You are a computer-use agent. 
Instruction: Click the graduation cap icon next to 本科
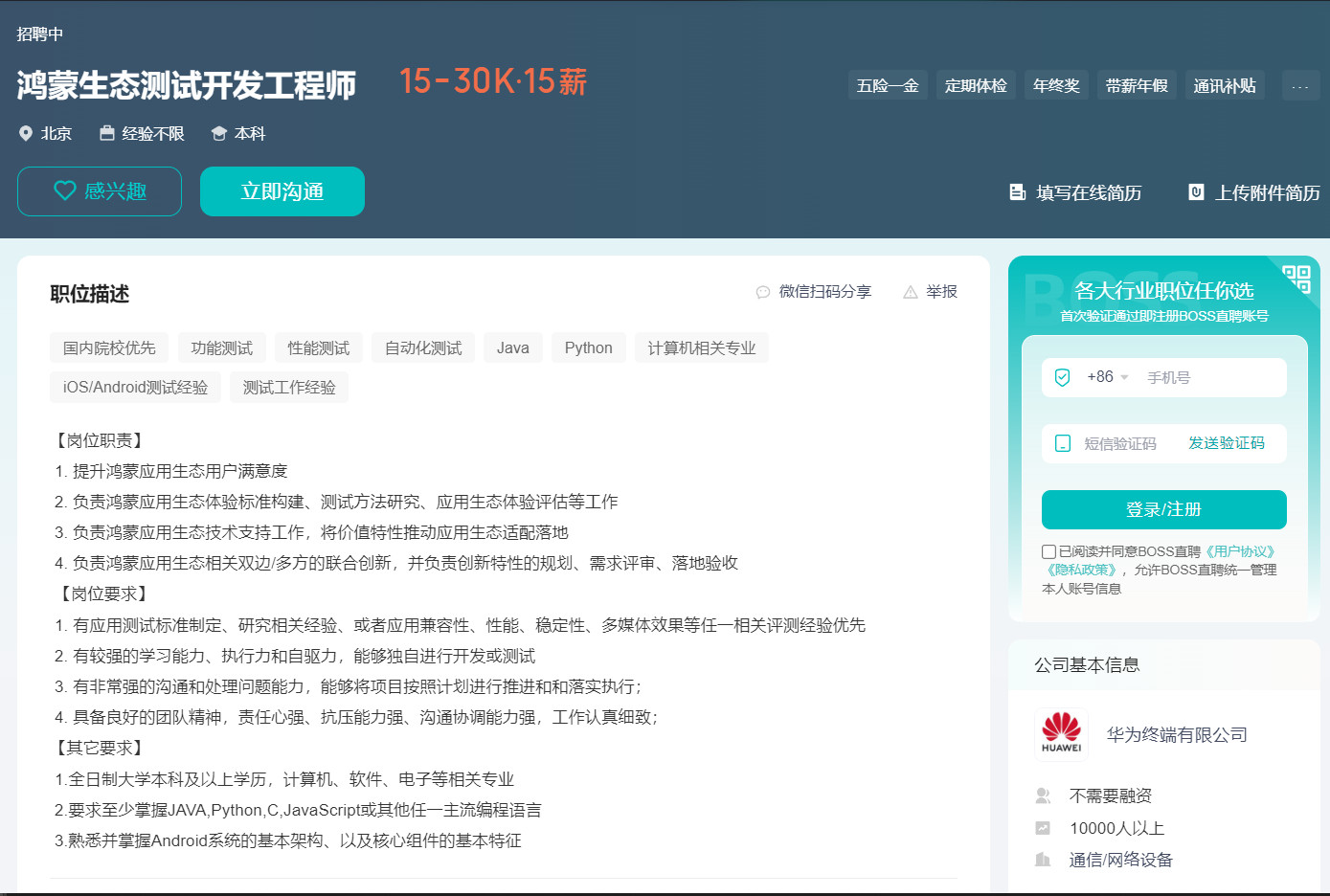[219, 133]
